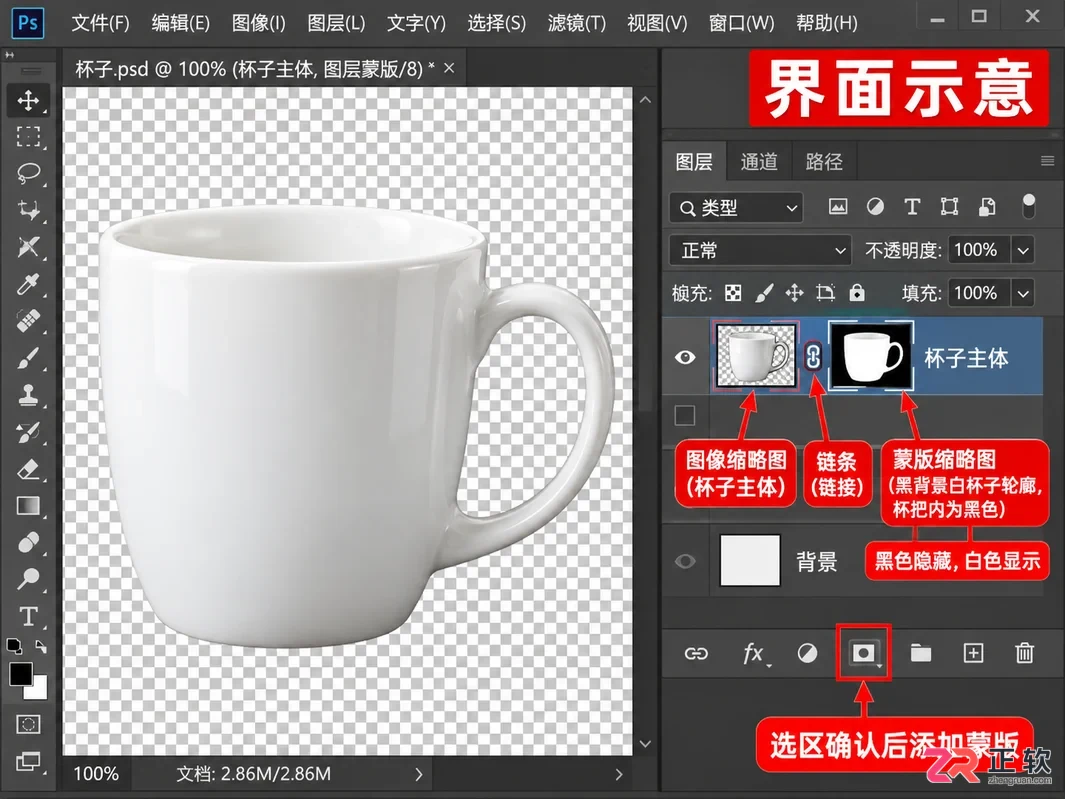Swap foreground and background colors
The height and width of the screenshot is (799, 1065).
click(x=41, y=646)
